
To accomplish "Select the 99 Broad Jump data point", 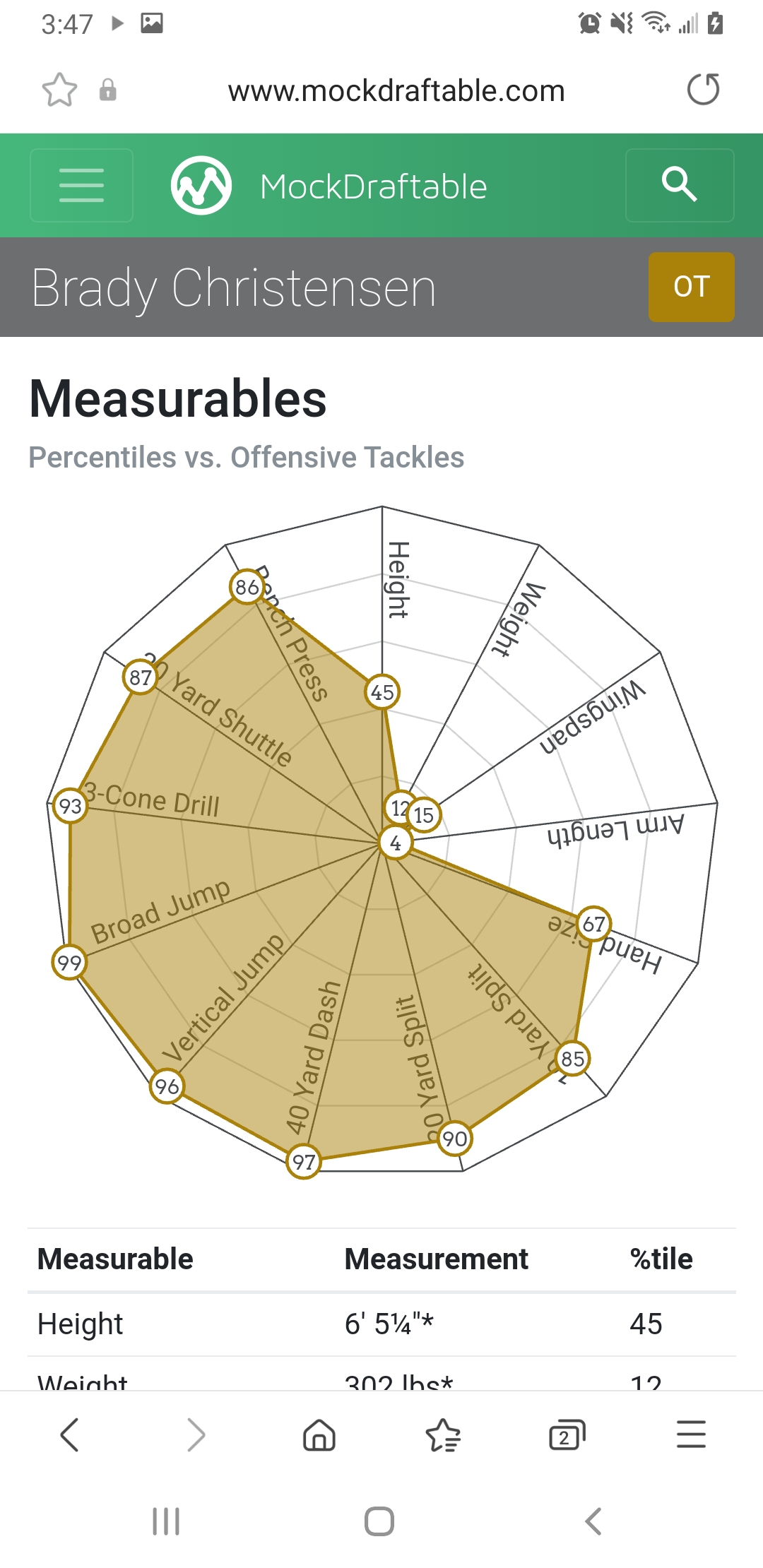I will tap(70, 963).
